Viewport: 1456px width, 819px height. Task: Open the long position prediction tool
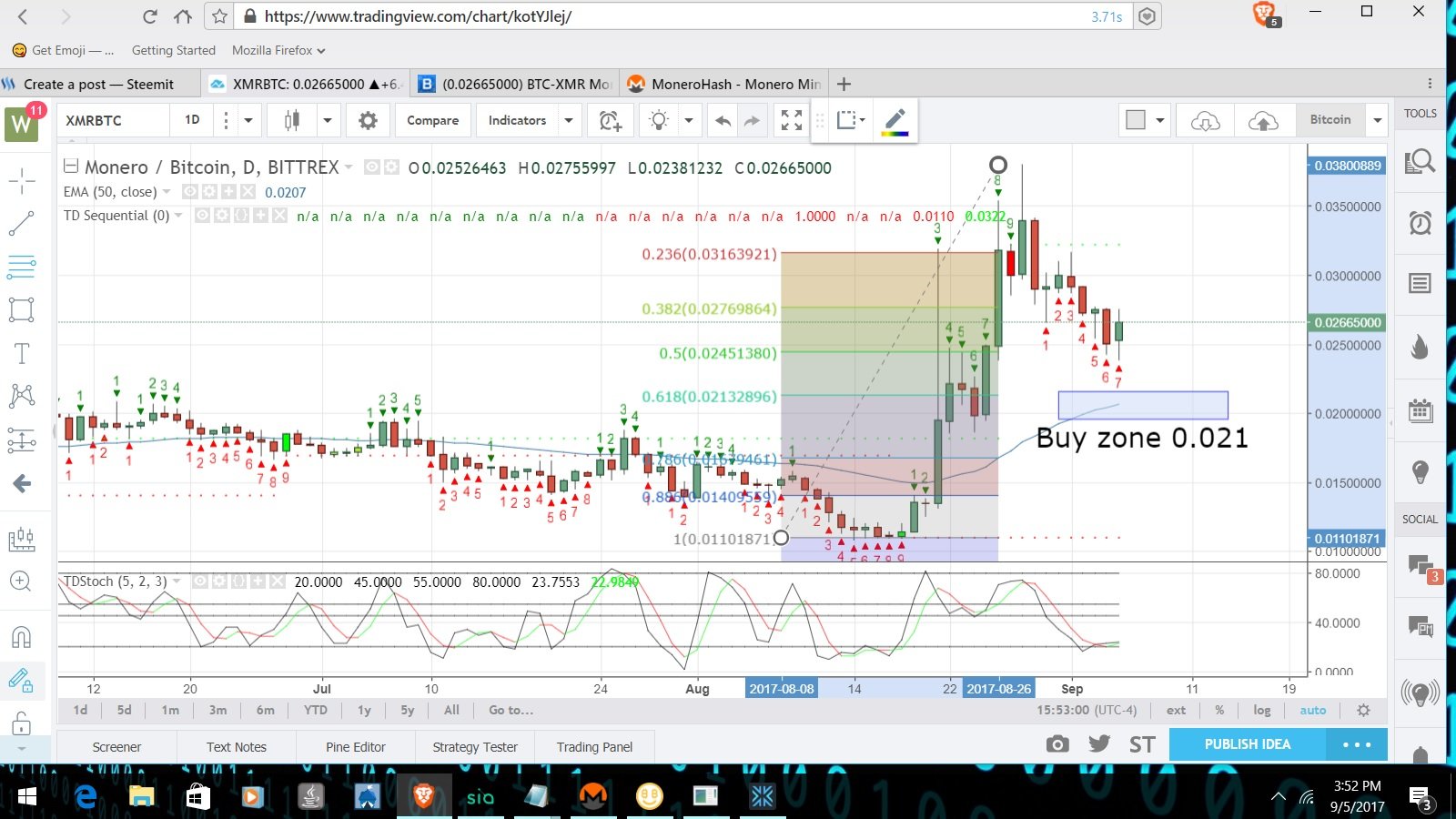22,440
